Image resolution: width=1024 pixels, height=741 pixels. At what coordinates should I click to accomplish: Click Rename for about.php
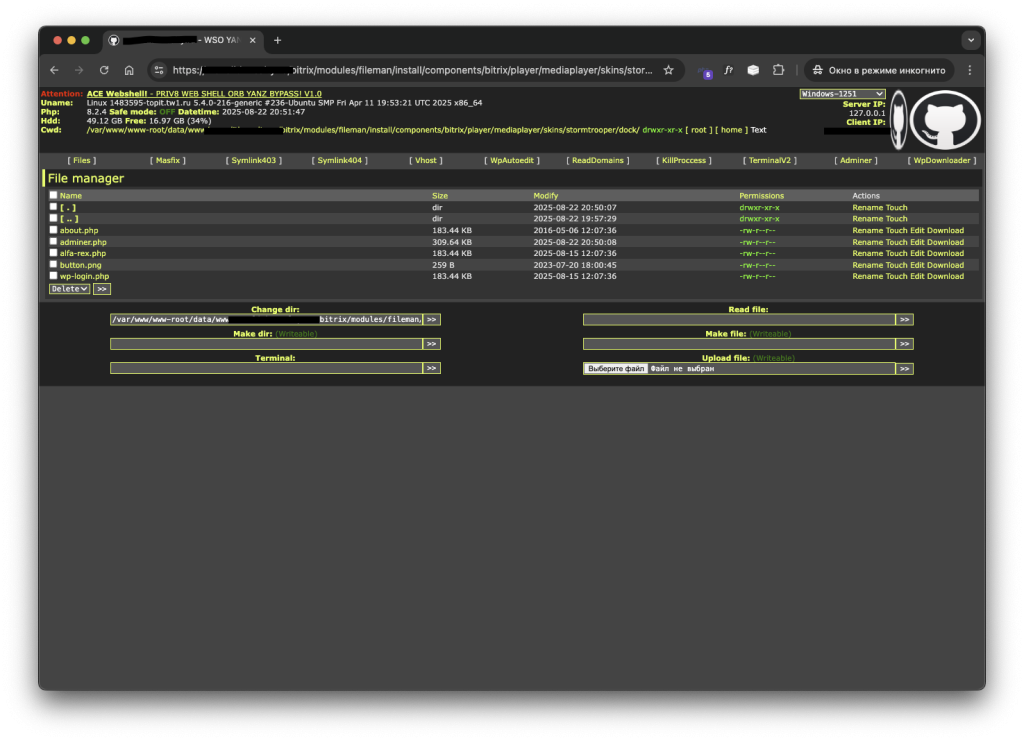click(867, 230)
